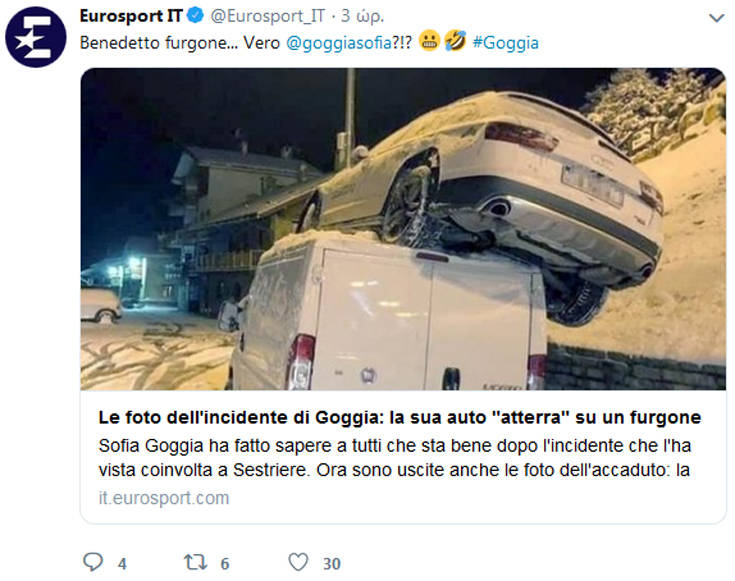Screen dimensions: 735x581
Task: Open the reply speech bubble icon
Action: coord(93,562)
